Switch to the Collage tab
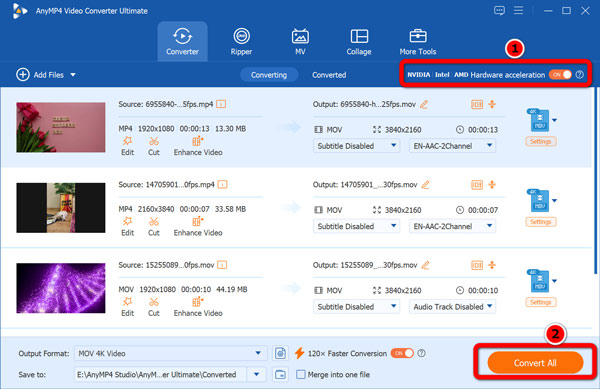The width and height of the screenshot is (600, 389). (x=359, y=41)
